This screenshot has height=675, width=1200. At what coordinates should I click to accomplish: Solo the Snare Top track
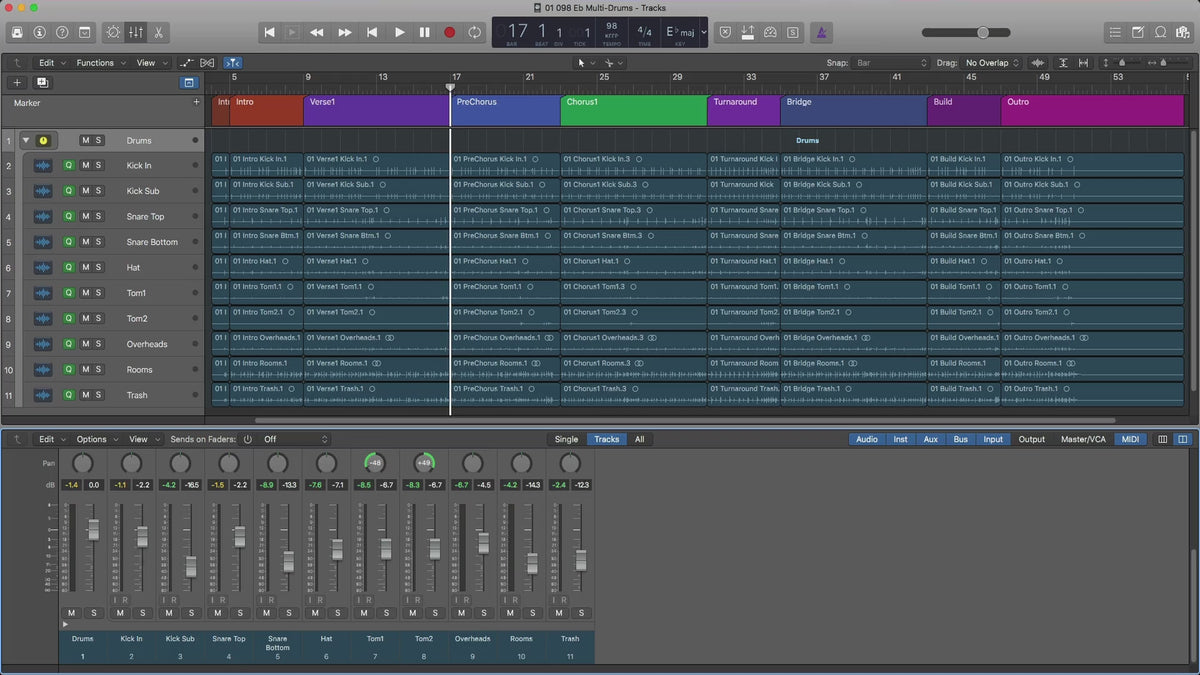coord(98,217)
